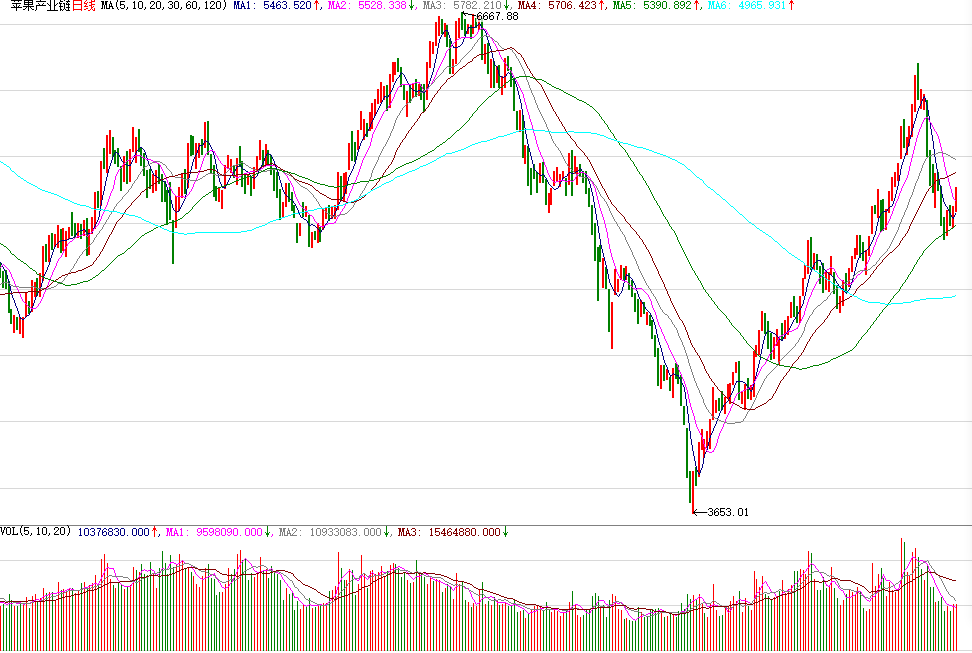Image resolution: width=972 pixels, height=653 pixels.
Task: Click the 6667.88 high price label
Action: [498, 17]
